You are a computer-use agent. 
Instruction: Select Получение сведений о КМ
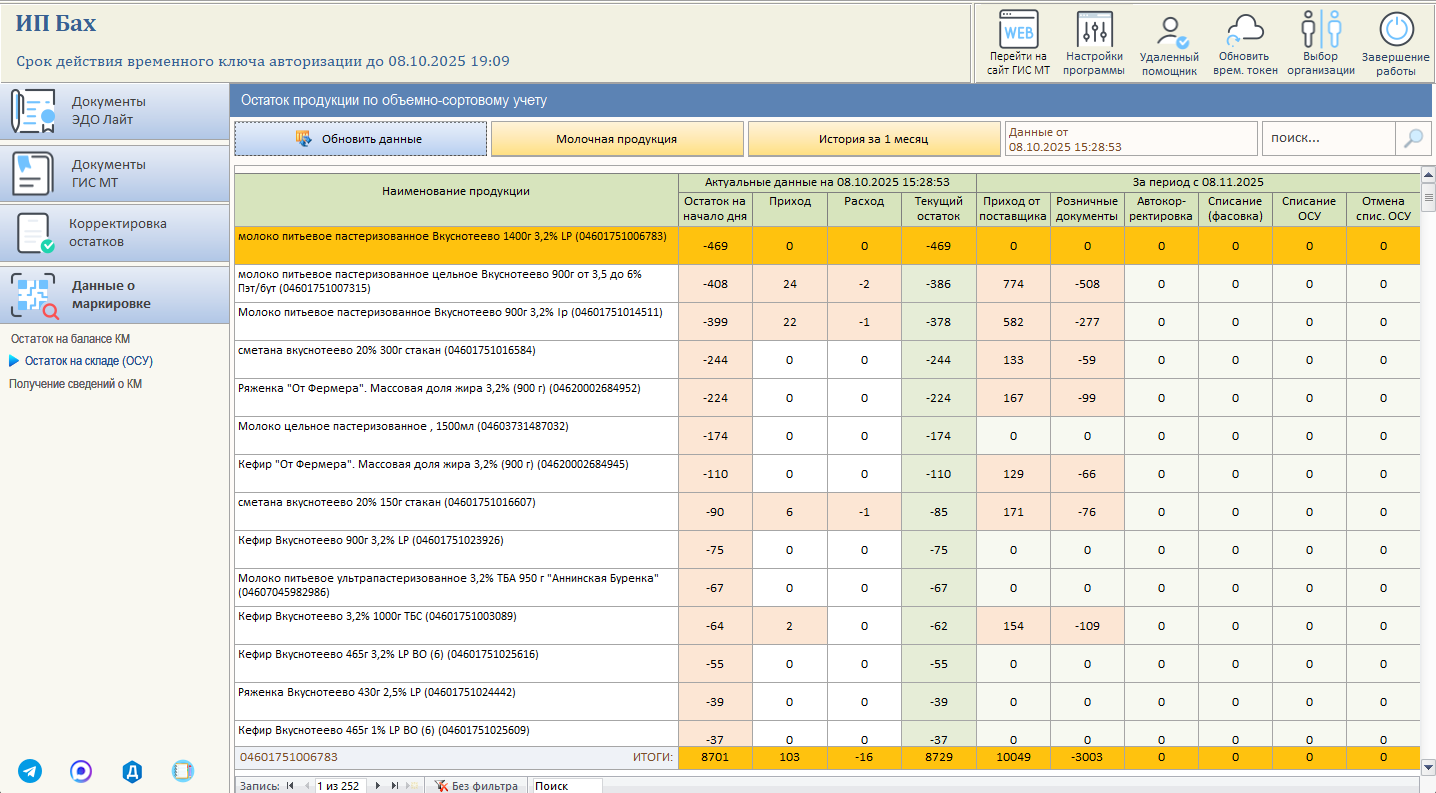pyautogui.click(x=75, y=383)
